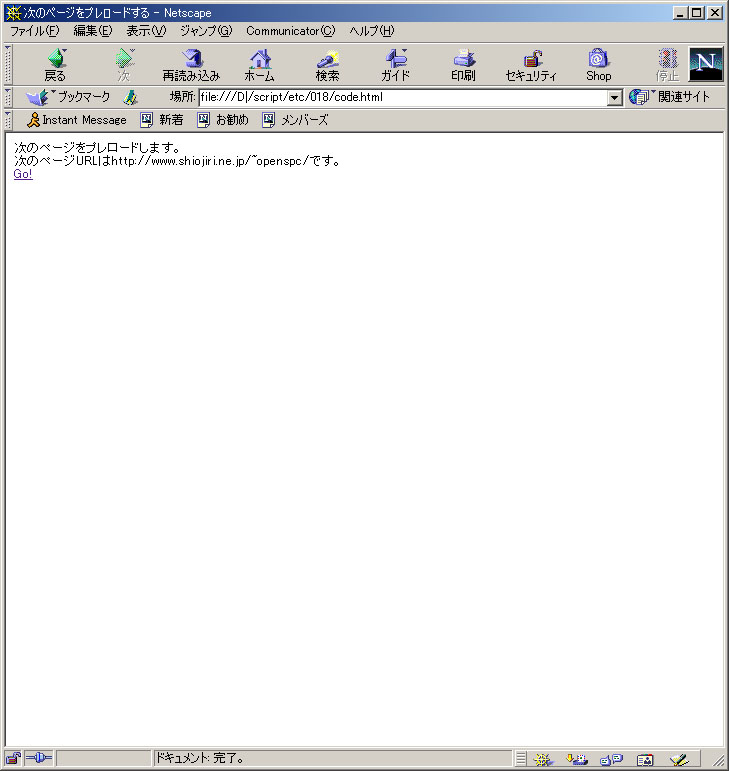
Task: Collapse the navigation toolbar grip
Action: [8, 64]
